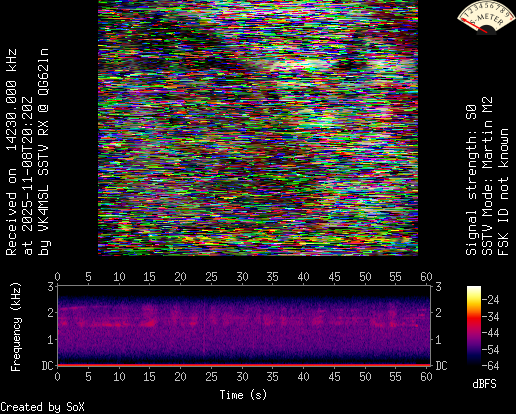Image resolution: width=516 pixels, height=414 pixels.
Task: Select the 'Received on 14230.000 kHz' text
Action: [11, 152]
